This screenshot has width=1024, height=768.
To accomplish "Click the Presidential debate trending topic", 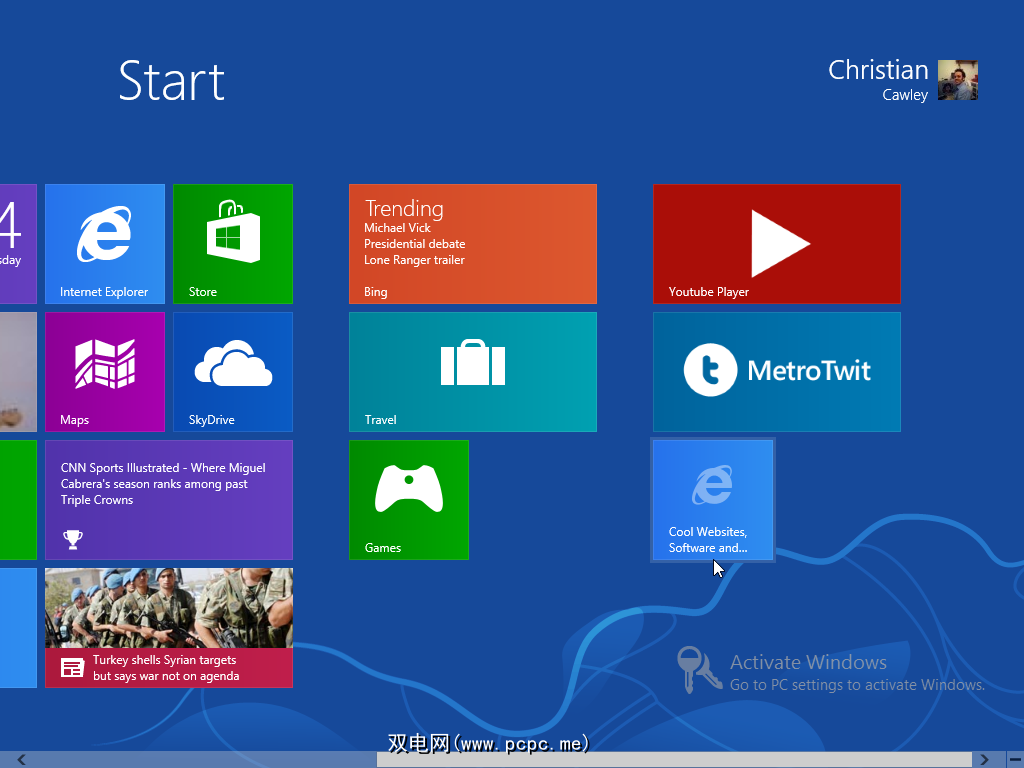I will click(x=414, y=244).
